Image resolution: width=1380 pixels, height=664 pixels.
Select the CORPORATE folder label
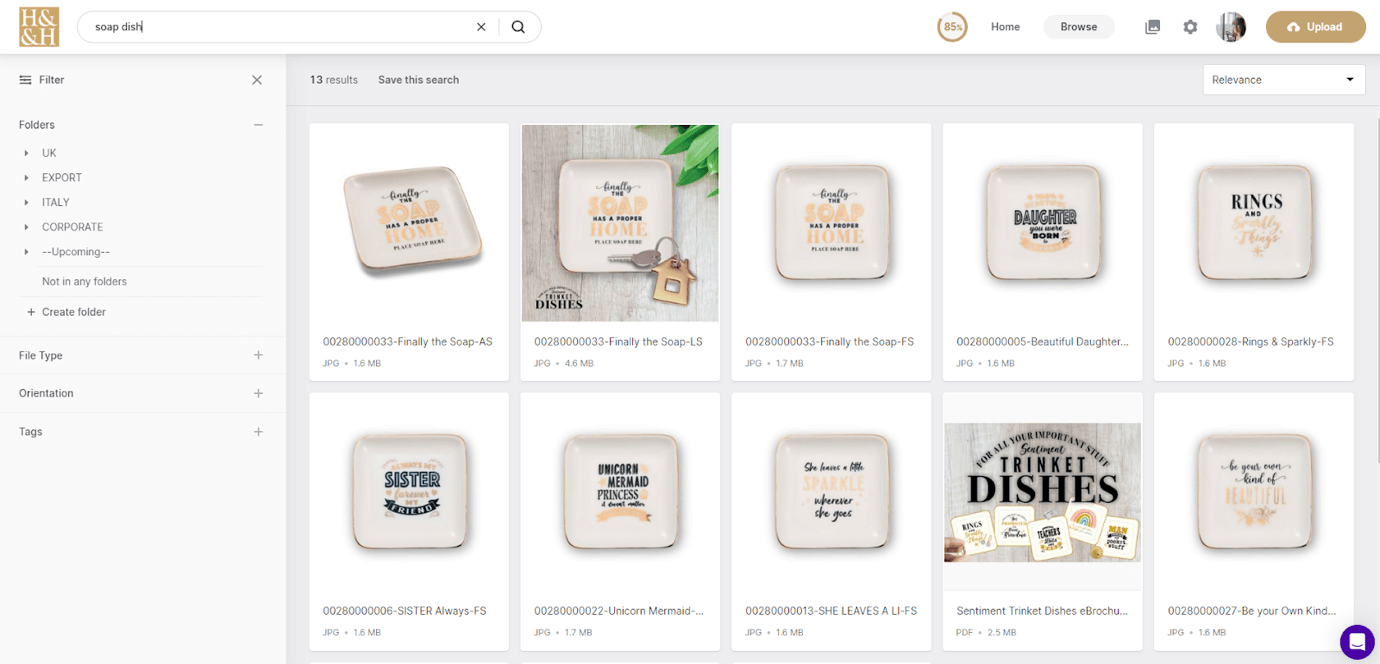pos(73,227)
